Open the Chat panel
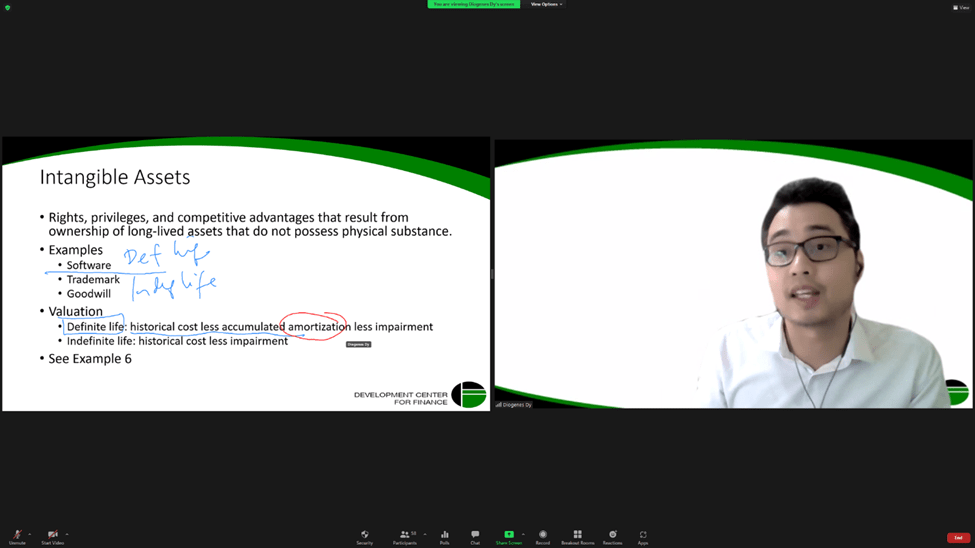The image size is (975, 548). point(475,536)
